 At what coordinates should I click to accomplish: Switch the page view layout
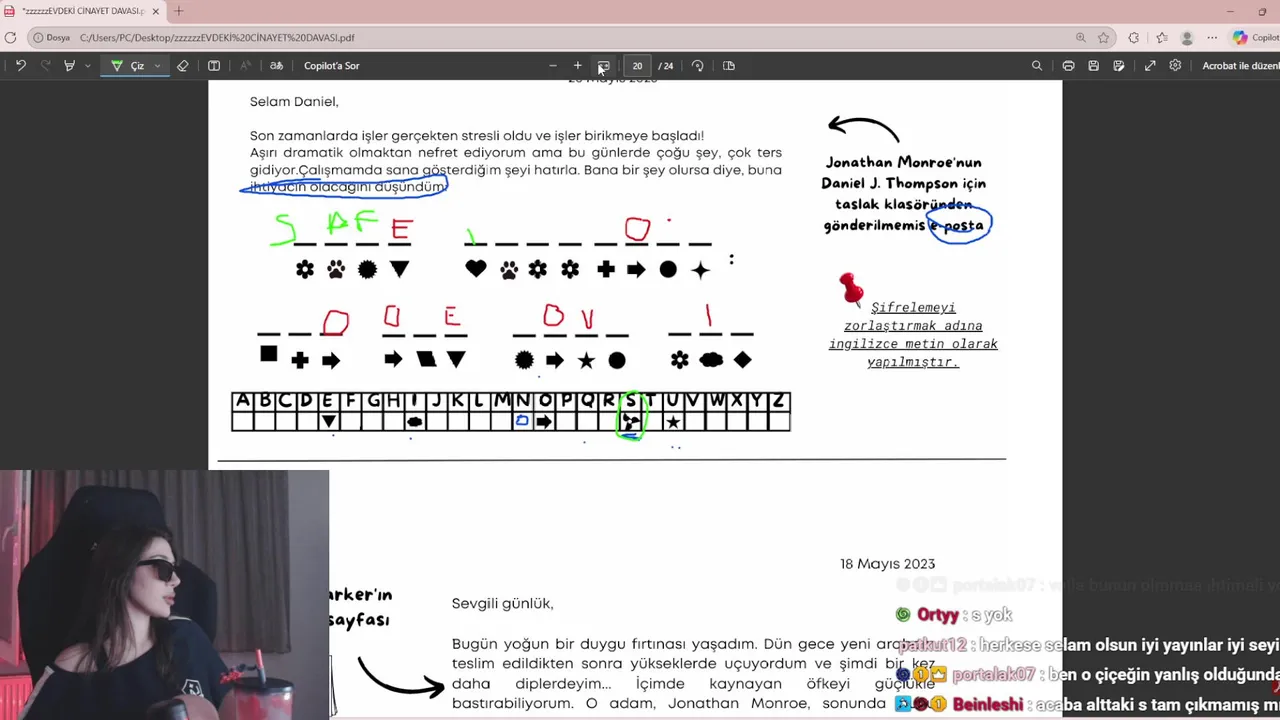pos(729,66)
